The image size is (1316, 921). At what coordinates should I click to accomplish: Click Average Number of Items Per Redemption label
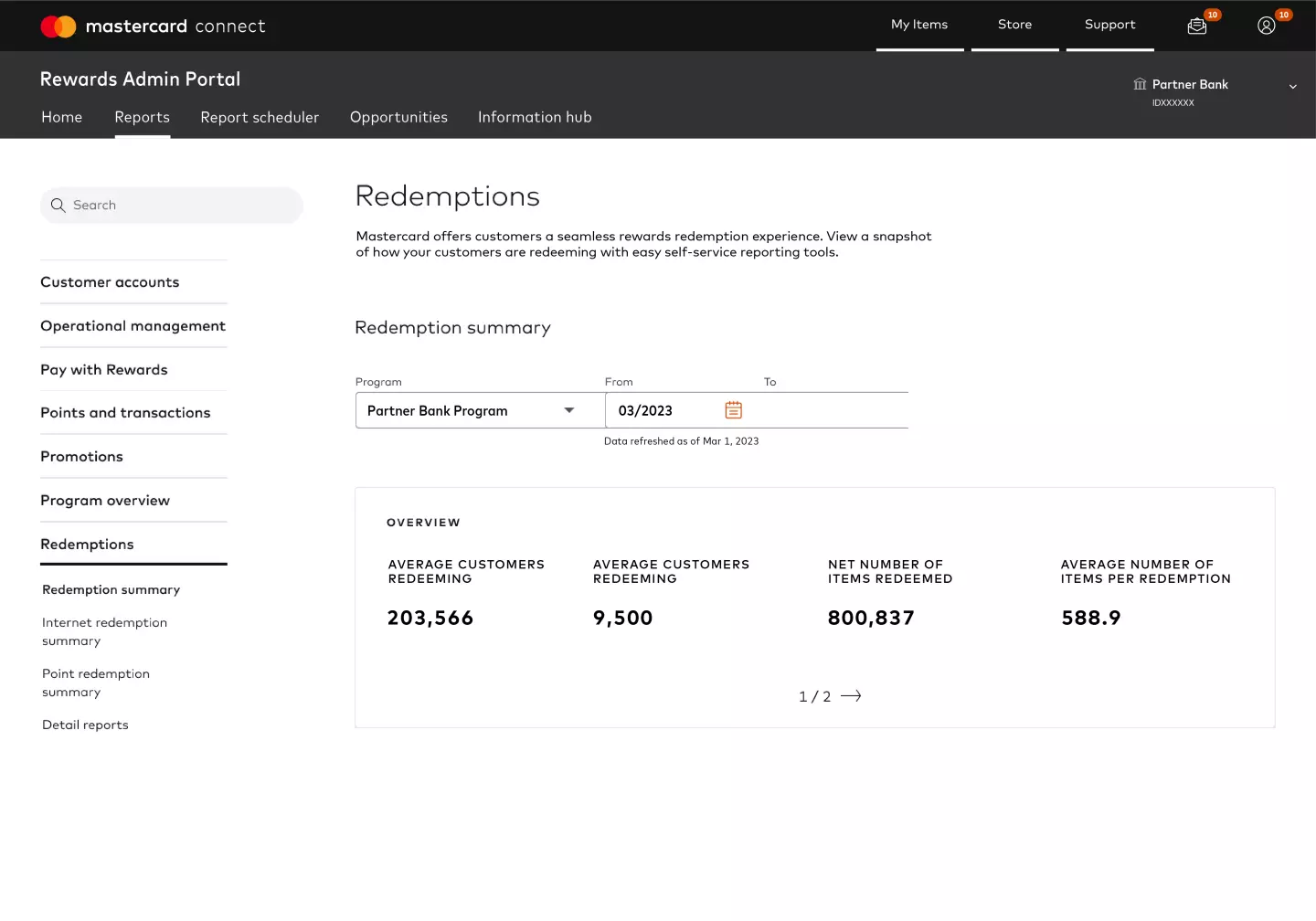1146,572
